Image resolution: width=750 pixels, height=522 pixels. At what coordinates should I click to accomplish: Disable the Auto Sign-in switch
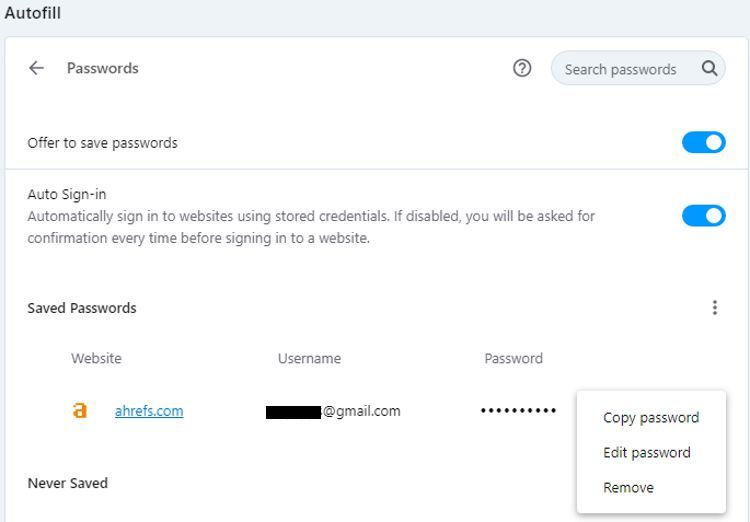coord(703,215)
